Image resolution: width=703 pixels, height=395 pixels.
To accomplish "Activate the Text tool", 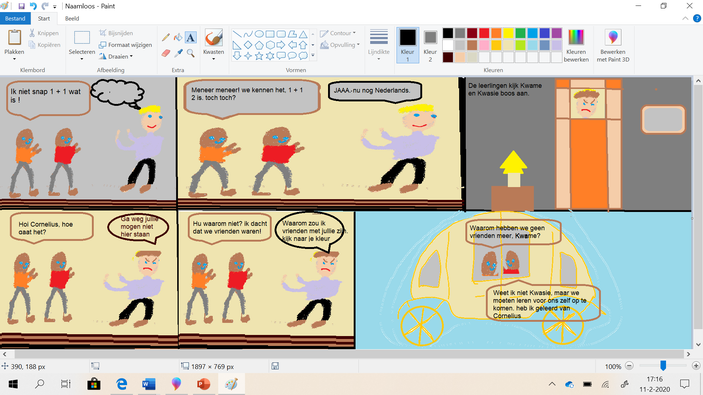I will (191, 38).
